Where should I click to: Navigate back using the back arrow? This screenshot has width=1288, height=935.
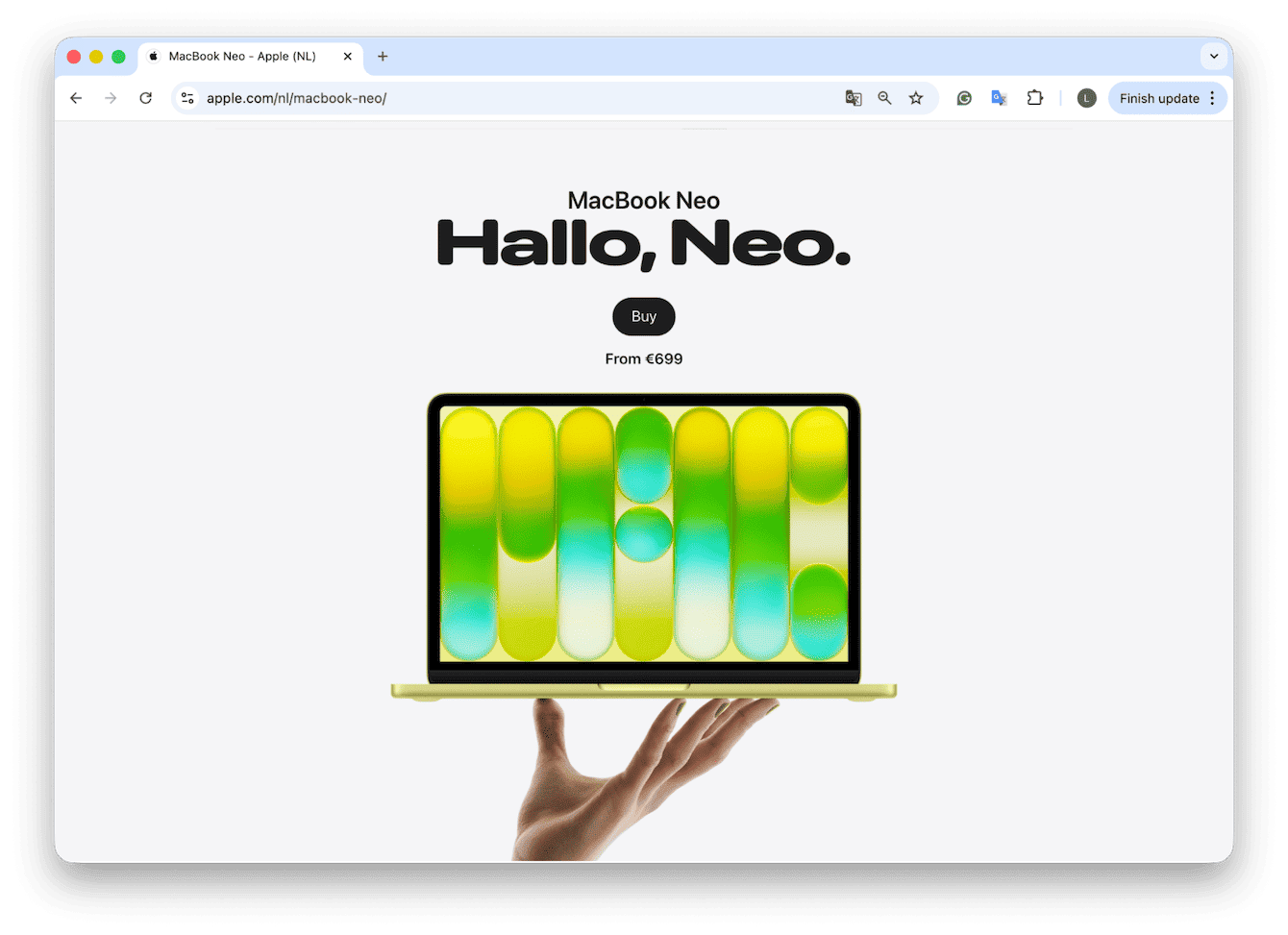click(76, 97)
